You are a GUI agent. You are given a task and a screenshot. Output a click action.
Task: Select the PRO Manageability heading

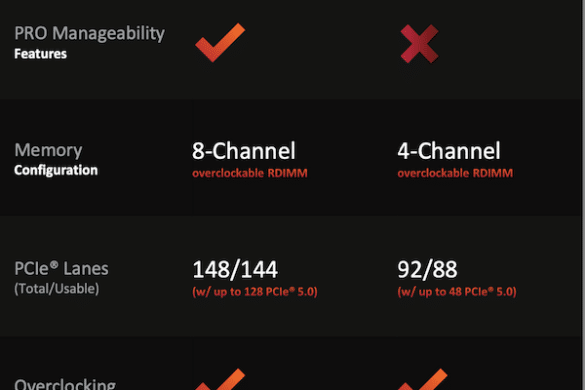point(89,33)
